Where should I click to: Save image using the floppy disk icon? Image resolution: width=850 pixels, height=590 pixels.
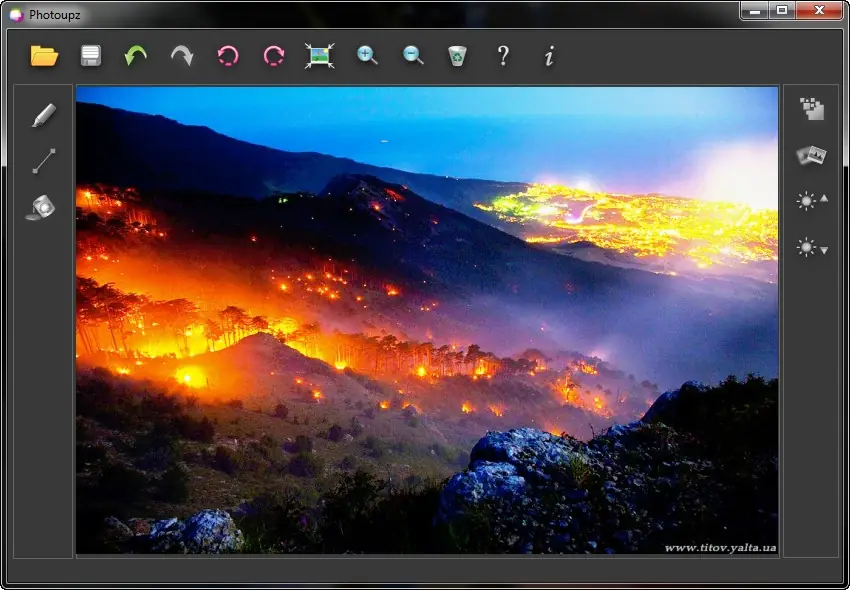tap(91, 56)
